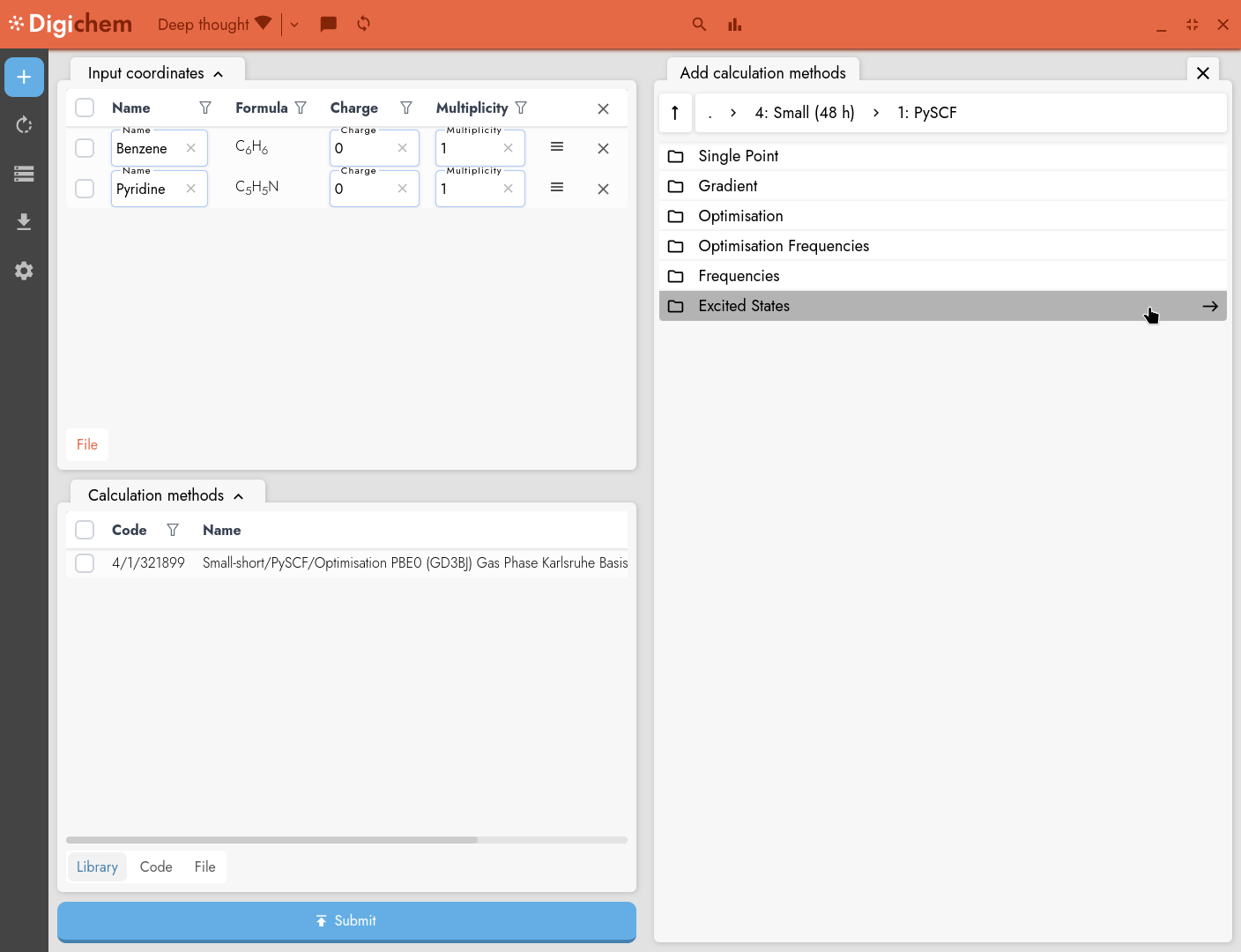
Task: Open the download icon in sidebar
Action: (24, 221)
